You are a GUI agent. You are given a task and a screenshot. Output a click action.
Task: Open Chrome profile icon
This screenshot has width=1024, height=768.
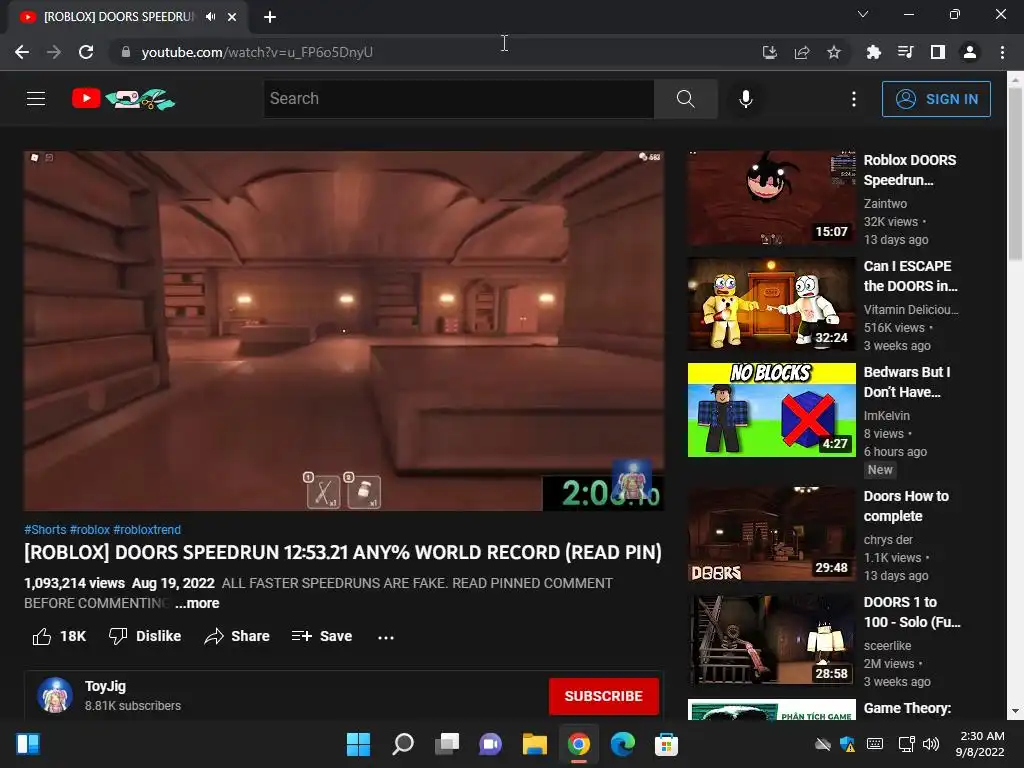tap(969, 52)
